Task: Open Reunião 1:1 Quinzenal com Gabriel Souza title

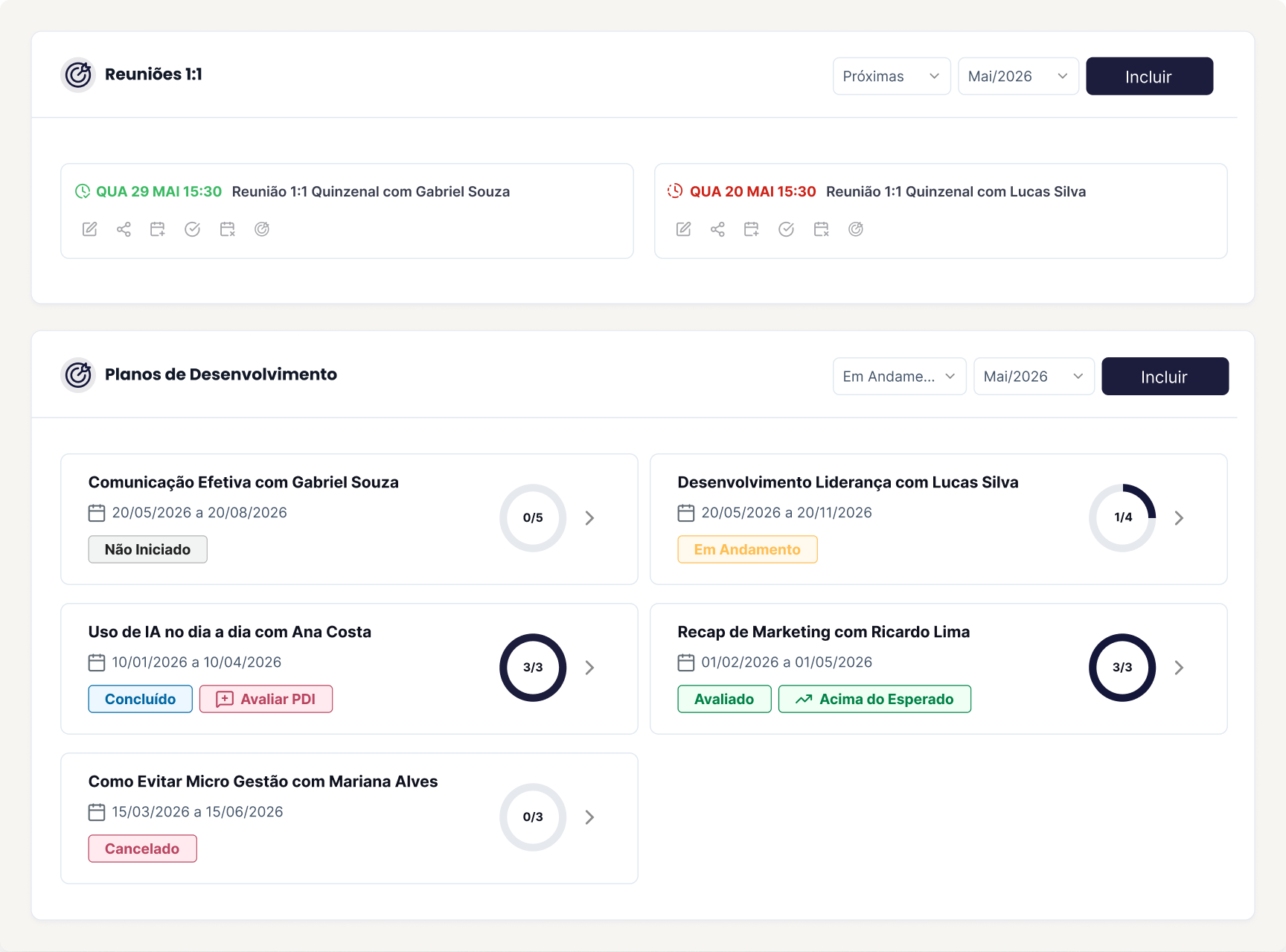Action: coord(371,191)
